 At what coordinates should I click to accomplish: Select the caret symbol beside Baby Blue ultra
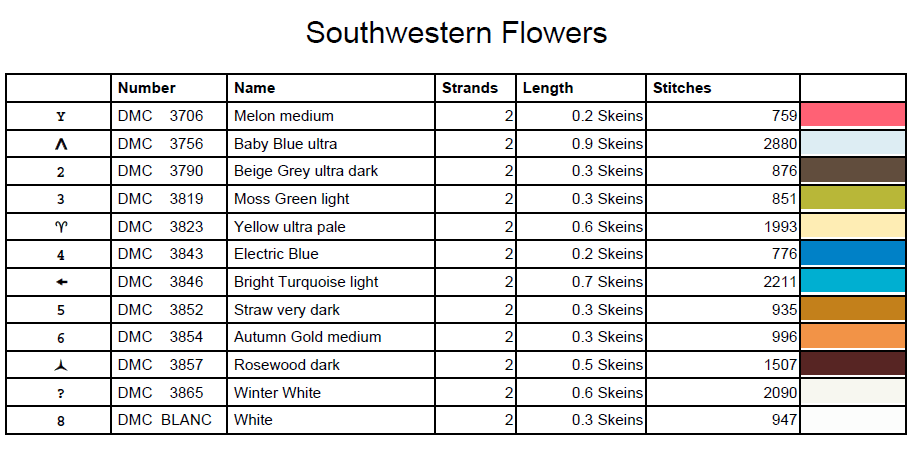(61, 144)
